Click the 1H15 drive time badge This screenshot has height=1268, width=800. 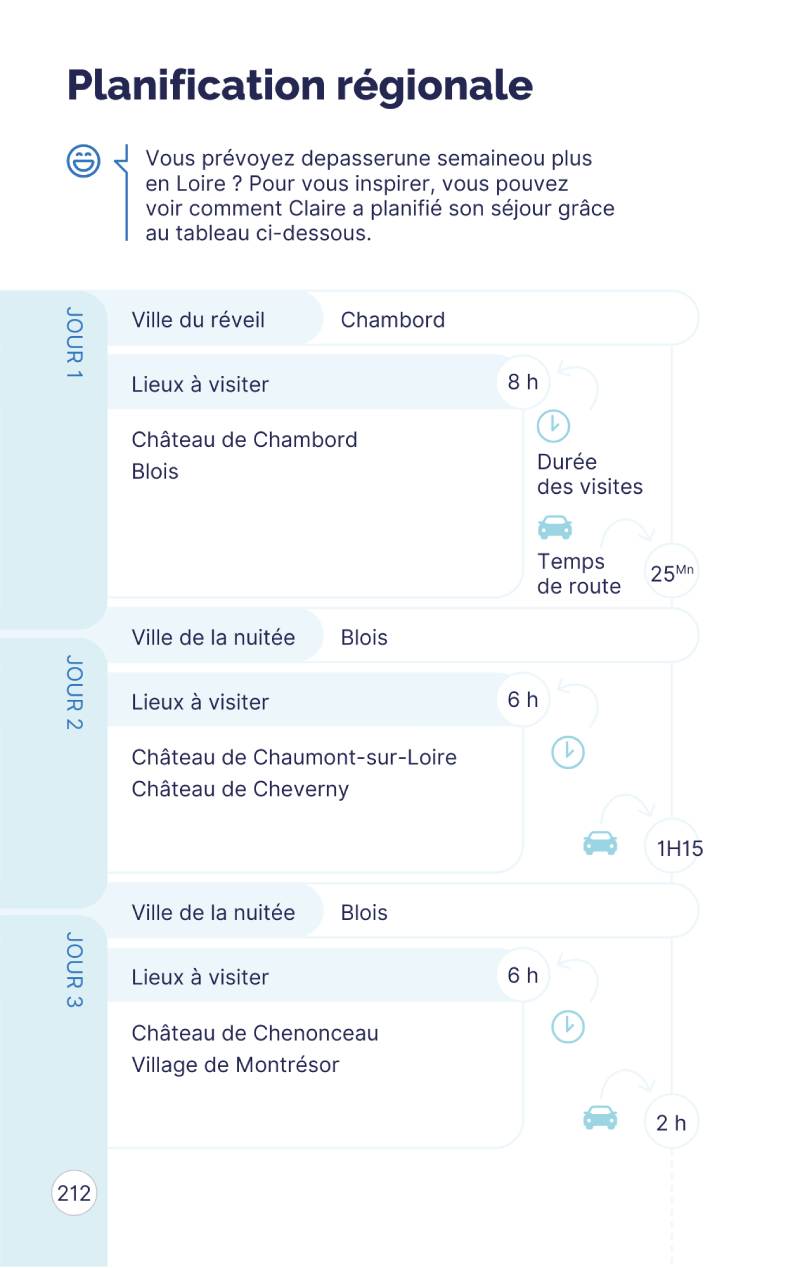point(679,849)
